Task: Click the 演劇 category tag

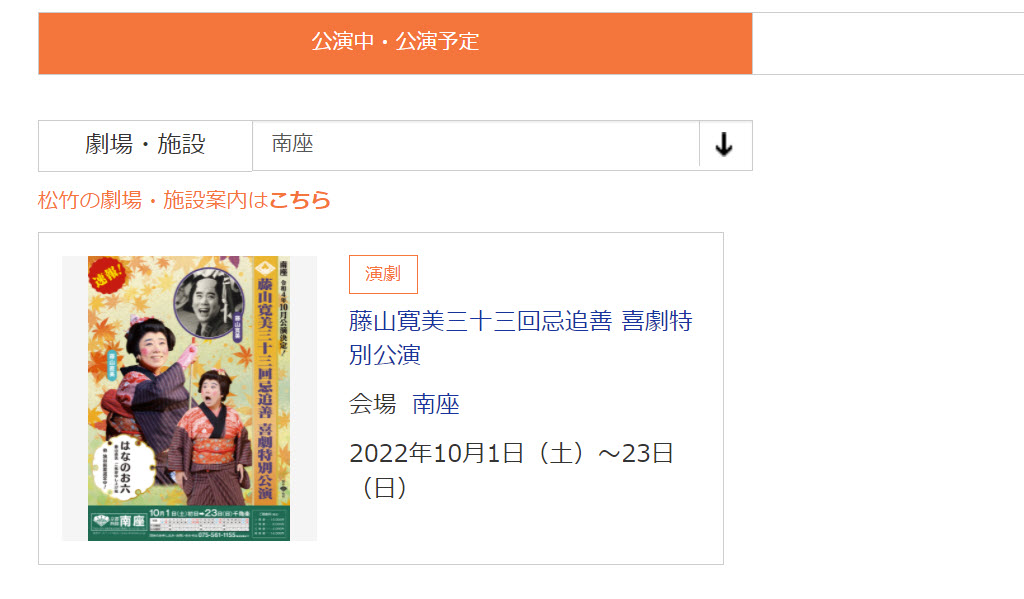Action: (383, 274)
